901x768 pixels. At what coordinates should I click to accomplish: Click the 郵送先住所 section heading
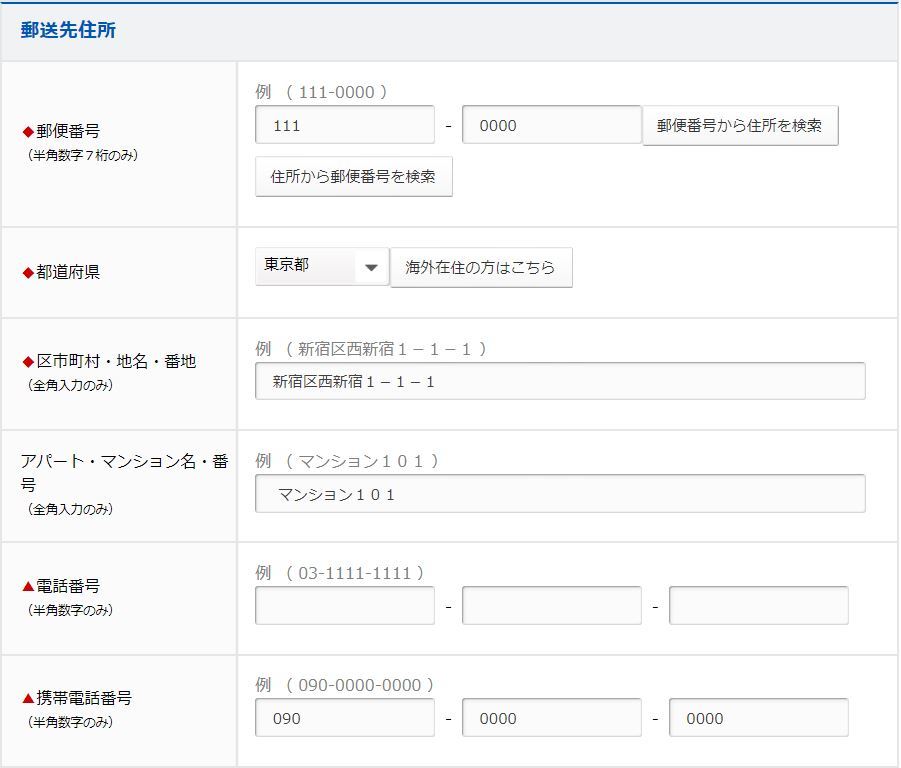pyautogui.click(x=68, y=30)
